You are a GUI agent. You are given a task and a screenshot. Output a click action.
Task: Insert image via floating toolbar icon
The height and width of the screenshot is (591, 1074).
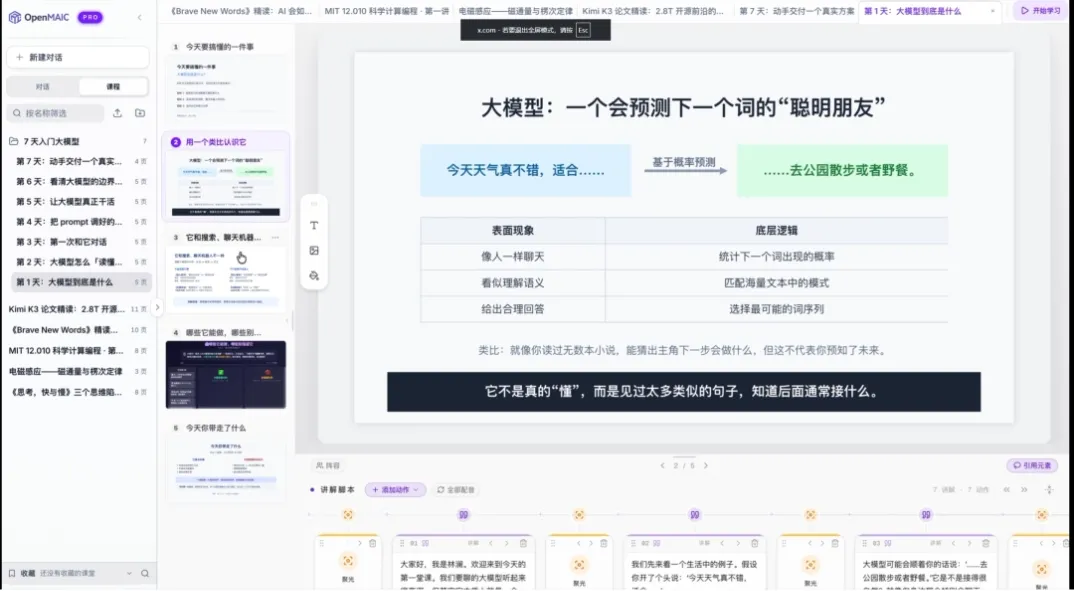314,251
